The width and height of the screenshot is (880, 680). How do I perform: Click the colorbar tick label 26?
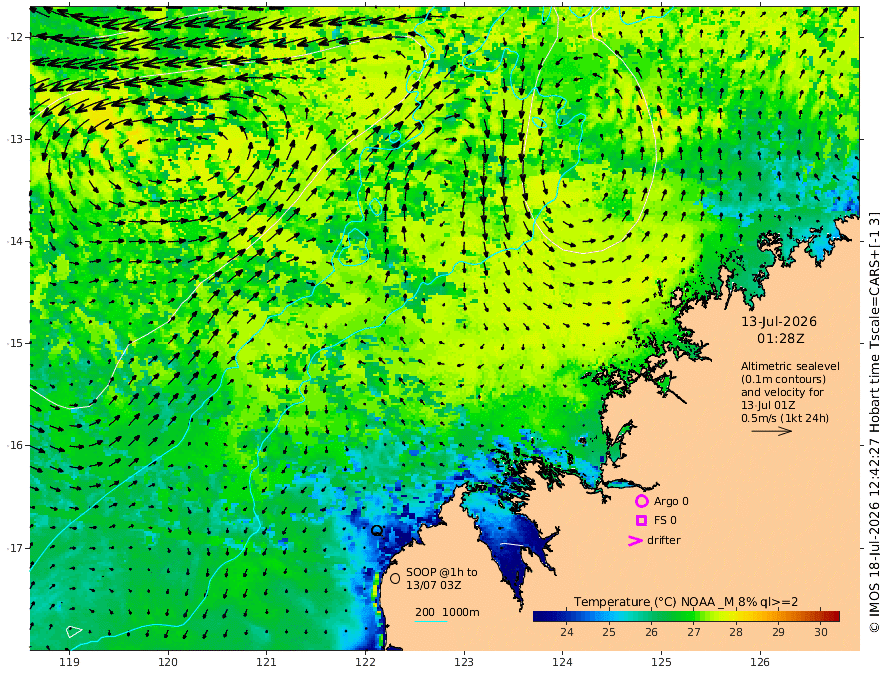tap(651, 632)
